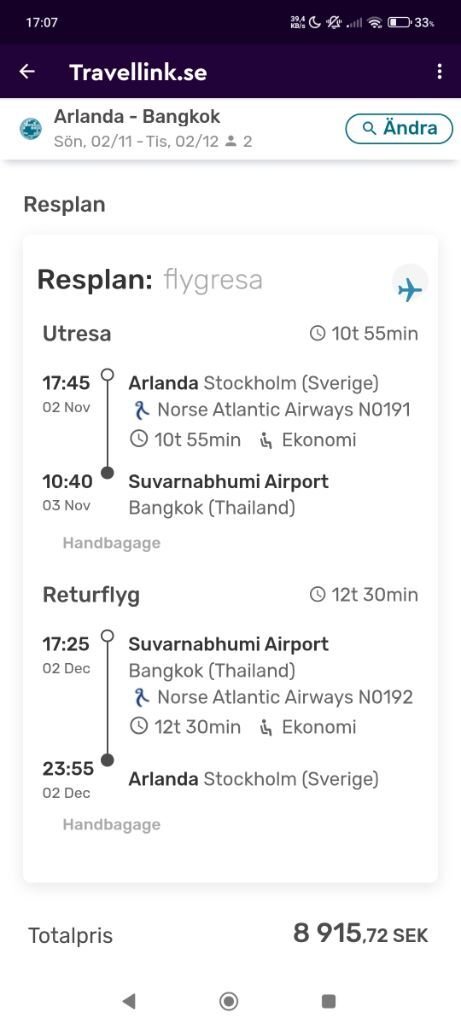This screenshot has width=461, height=1024.
Task: Tap the clock icon by Returflyg 12t 30min
Action: click(x=317, y=594)
